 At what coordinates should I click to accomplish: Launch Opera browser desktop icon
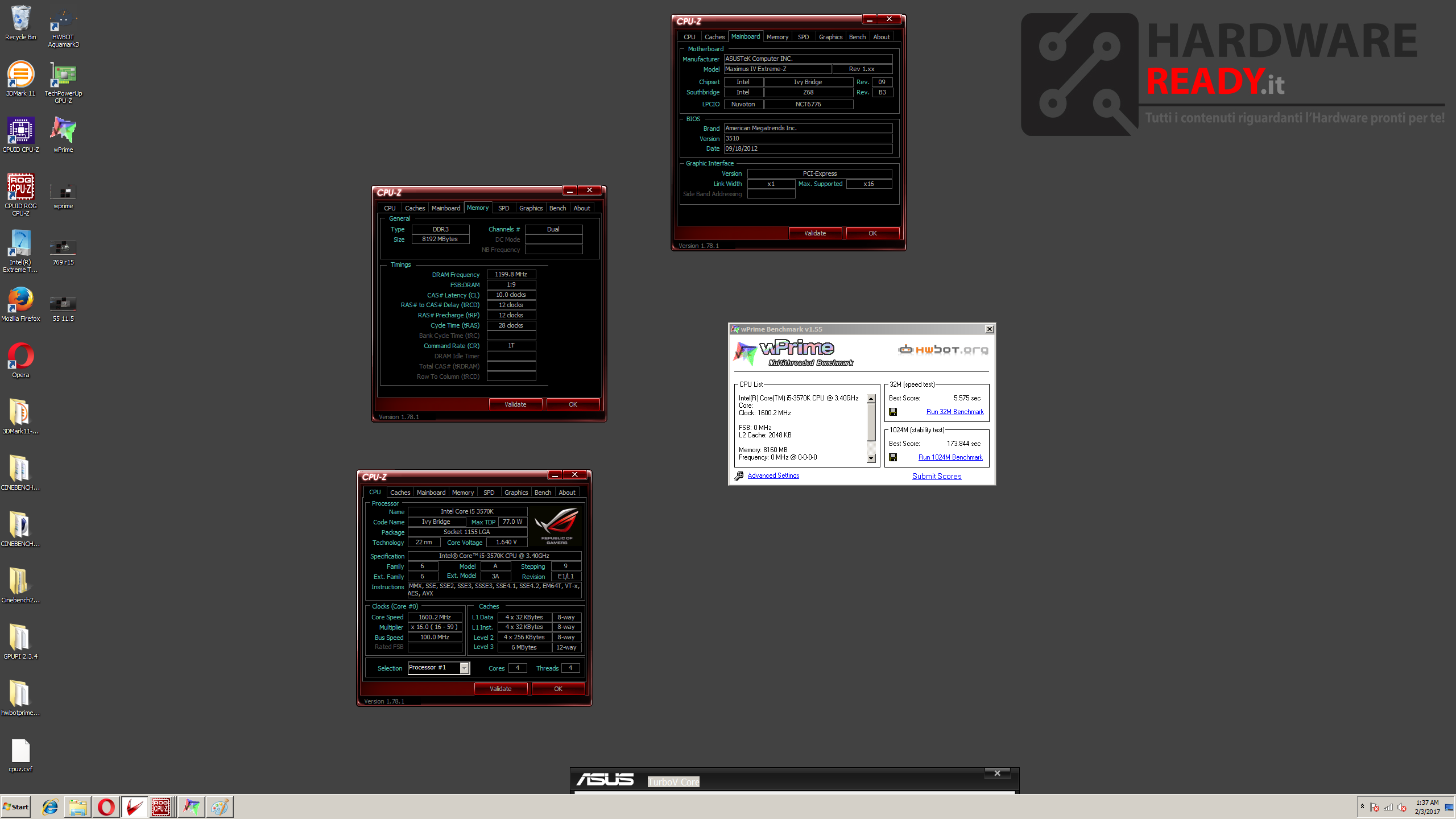[x=20, y=361]
